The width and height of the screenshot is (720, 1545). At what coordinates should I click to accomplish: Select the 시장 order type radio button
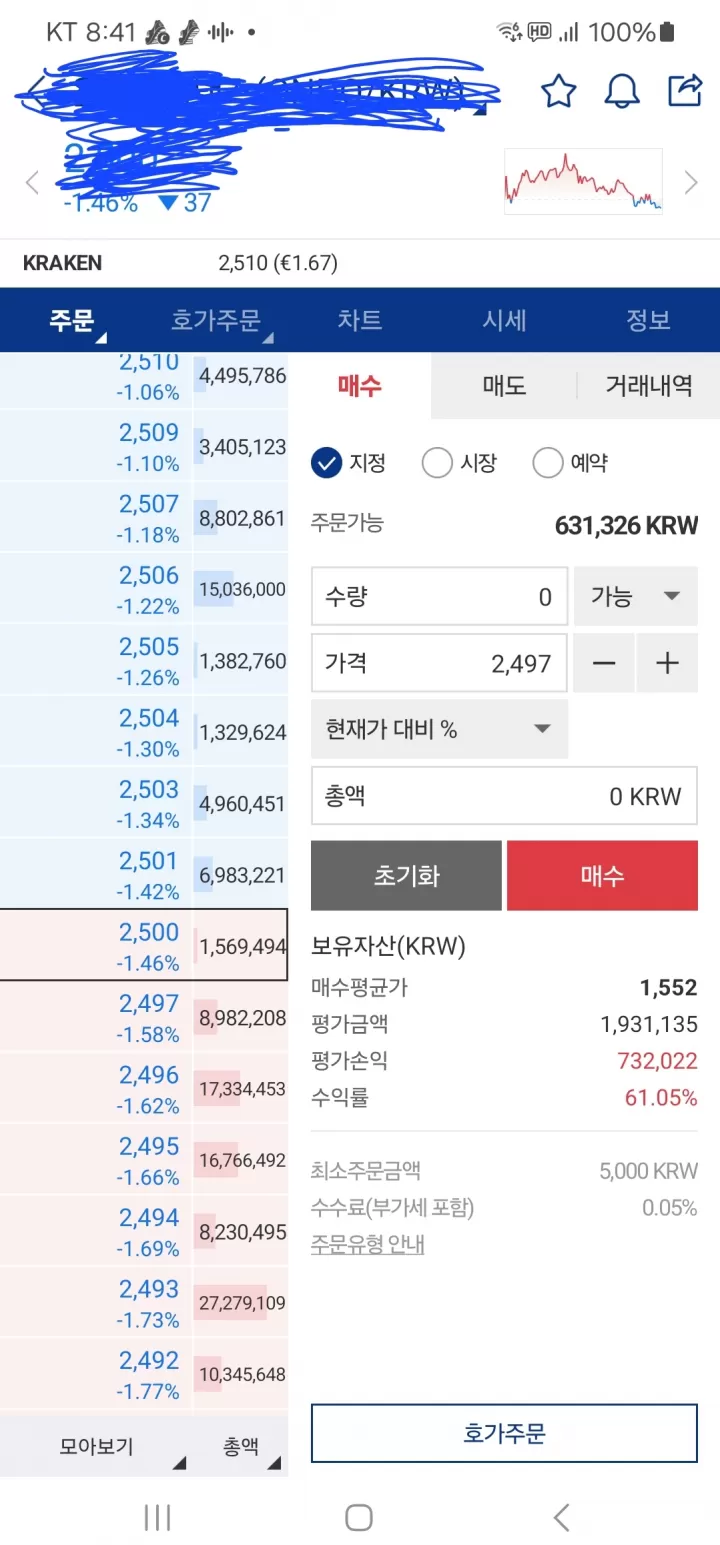(437, 462)
